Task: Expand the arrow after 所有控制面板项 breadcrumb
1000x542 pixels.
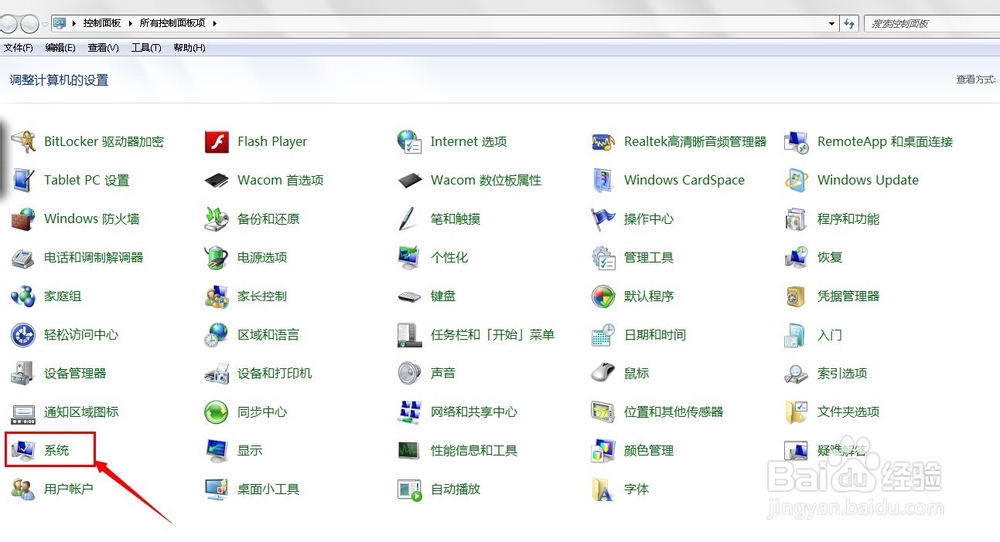Action: tap(215, 23)
